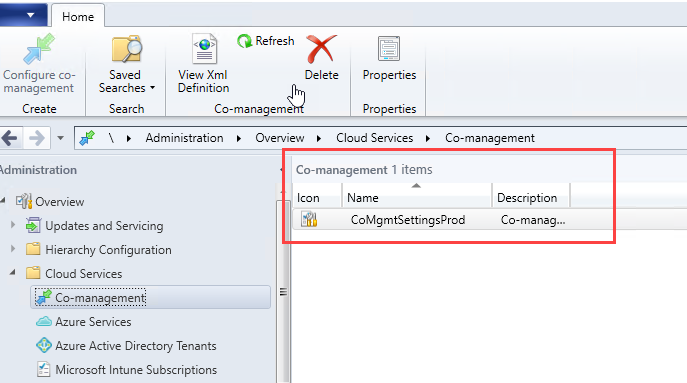Collapse the Cloud Services node
687x383 pixels.
coord(13,273)
